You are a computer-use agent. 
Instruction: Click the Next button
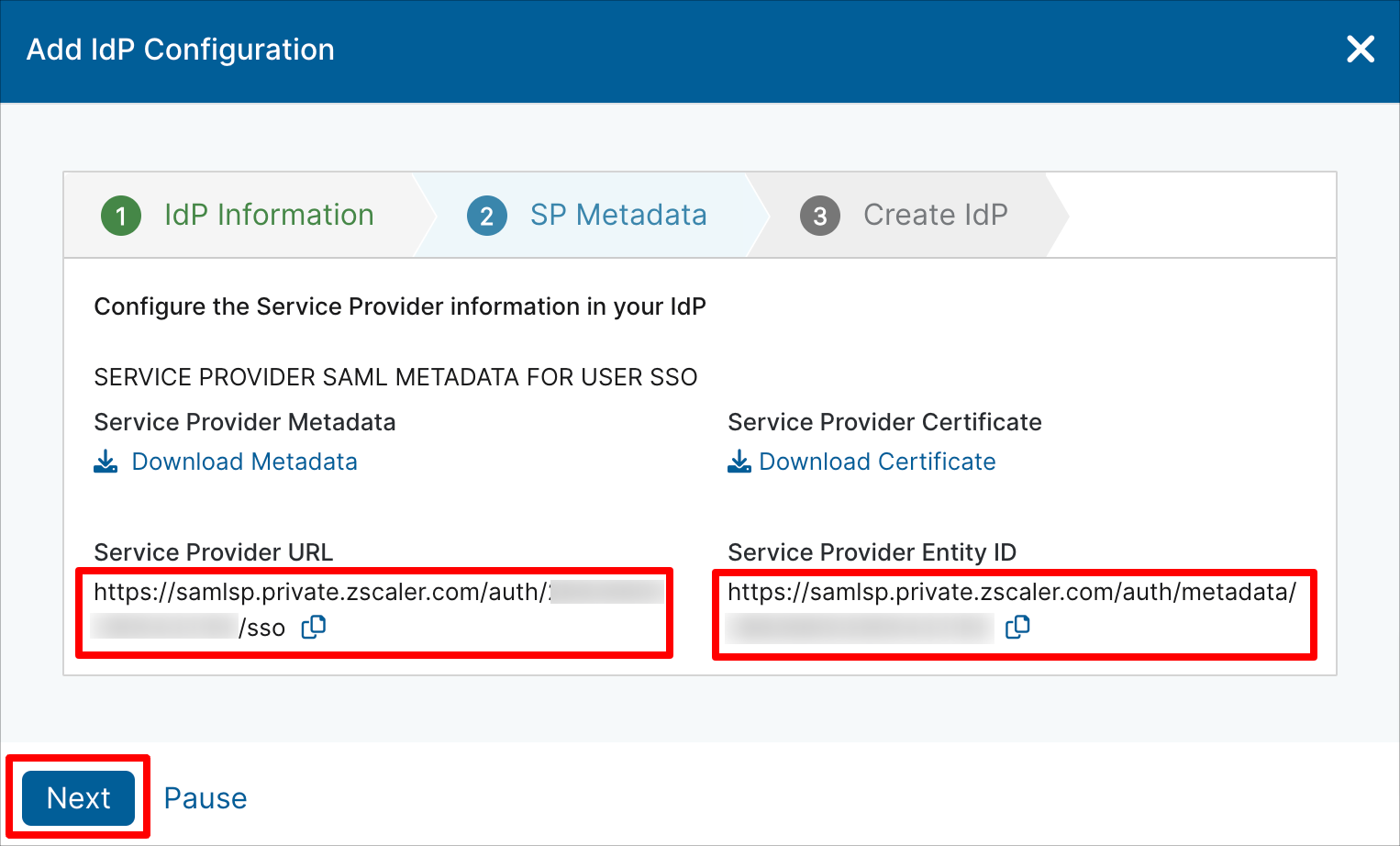coord(79,797)
